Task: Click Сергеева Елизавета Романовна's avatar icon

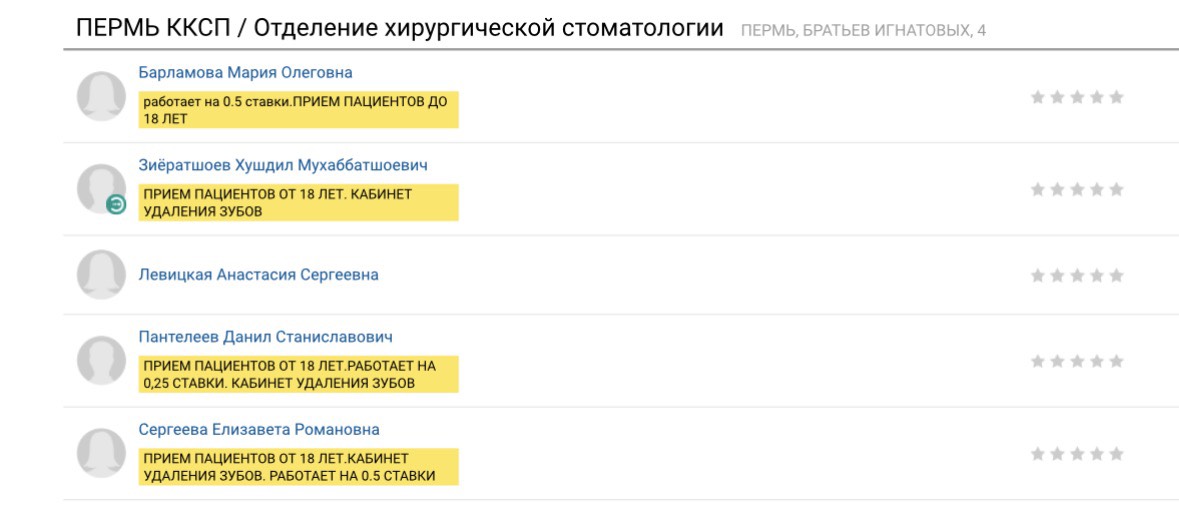Action: click(x=101, y=453)
